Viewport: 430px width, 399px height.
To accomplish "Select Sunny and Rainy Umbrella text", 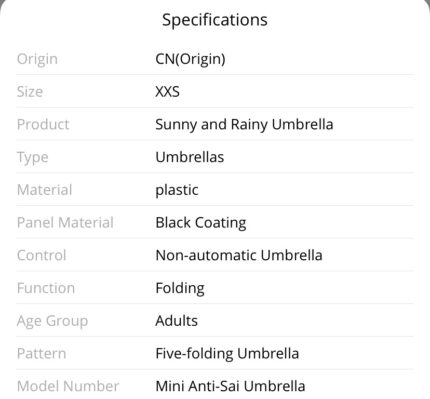I will pyautogui.click(x=244, y=125).
